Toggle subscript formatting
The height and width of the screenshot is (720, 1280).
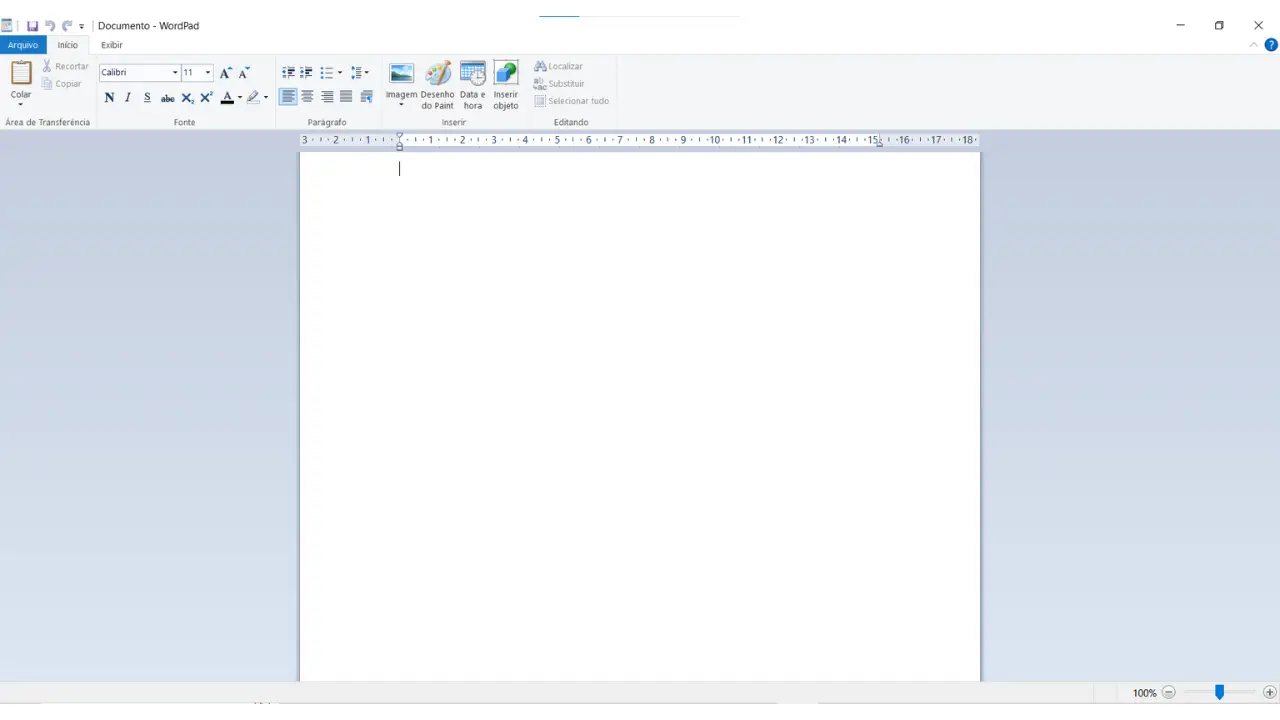pyautogui.click(x=187, y=97)
